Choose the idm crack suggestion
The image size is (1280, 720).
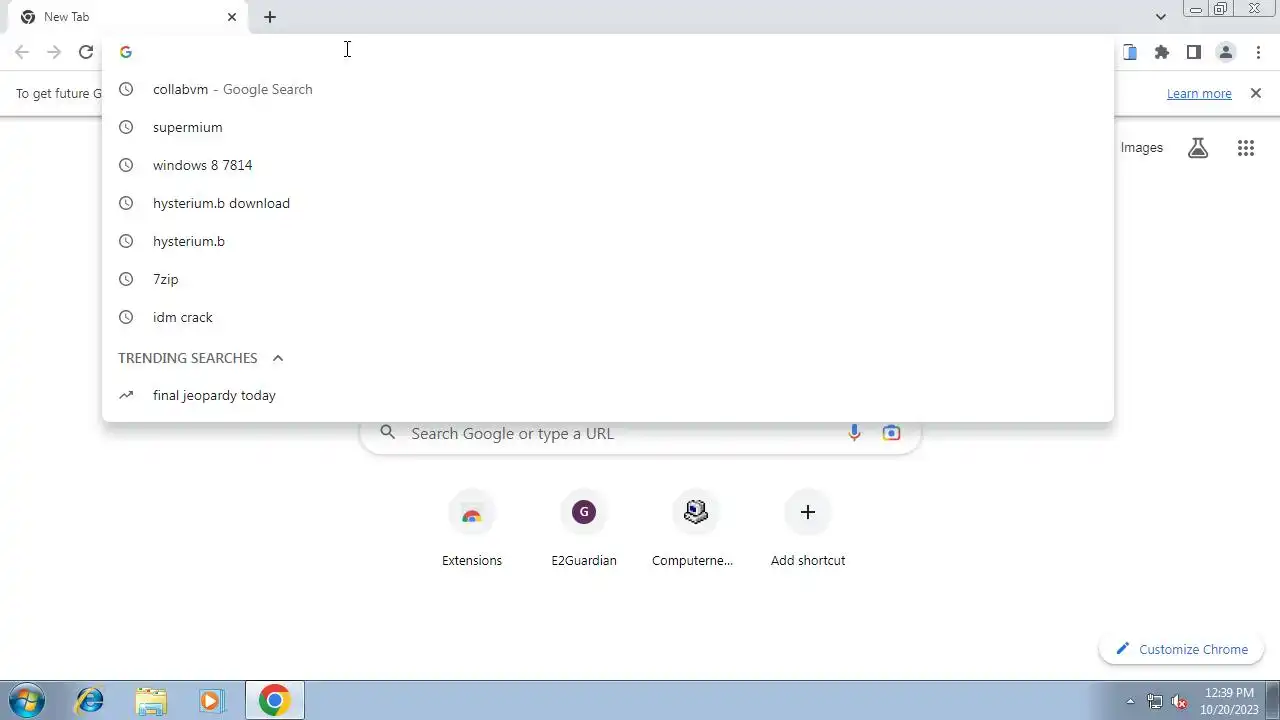608,317
